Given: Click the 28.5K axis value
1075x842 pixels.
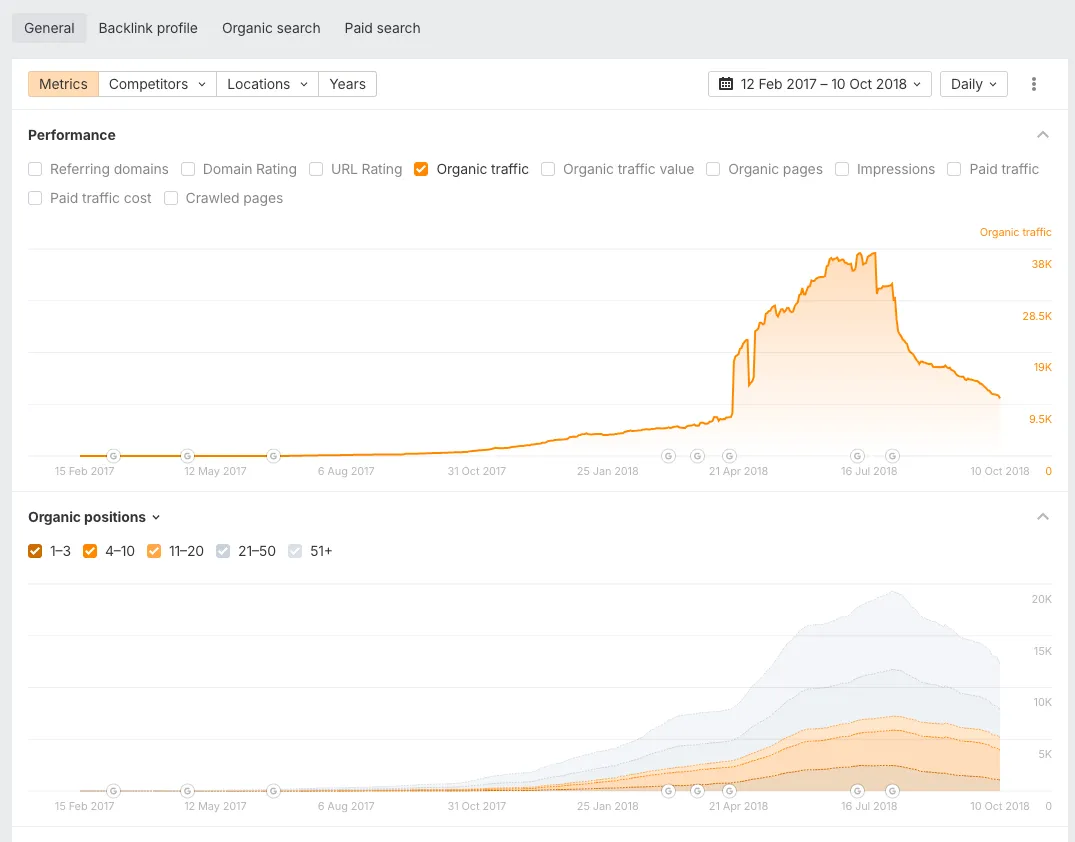Looking at the screenshot, I should pyautogui.click(x=1037, y=316).
